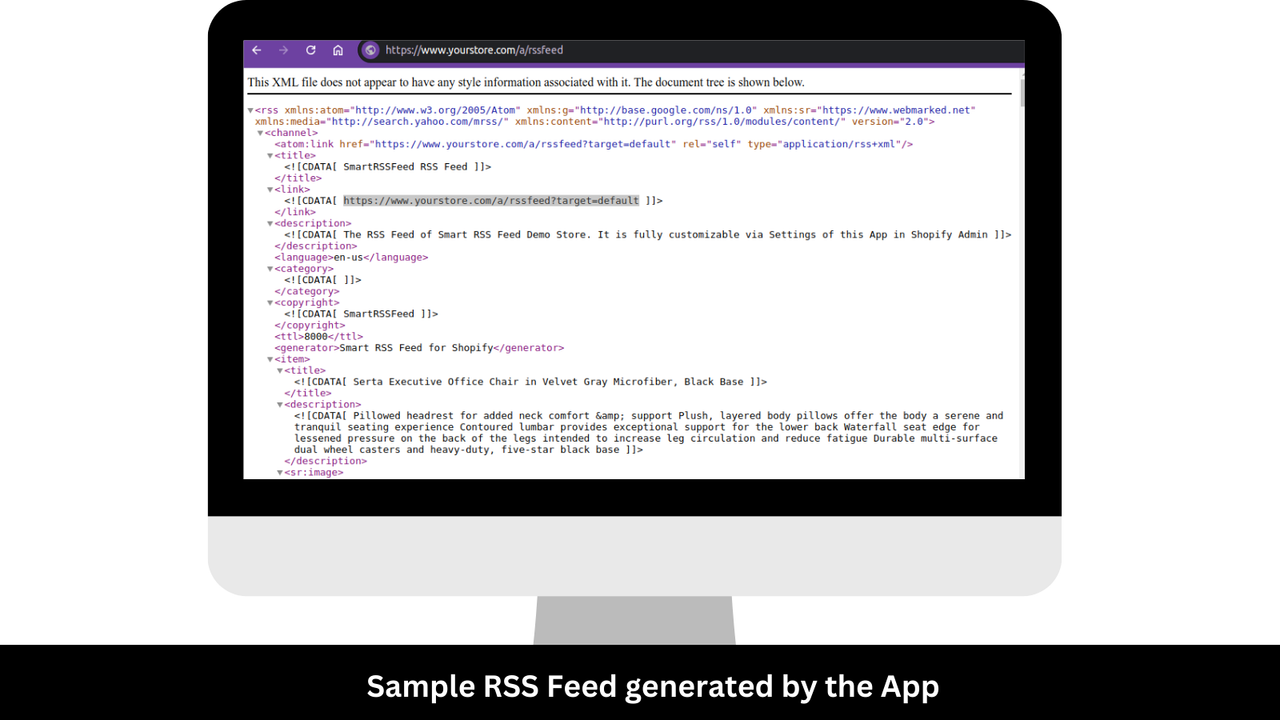Click the browser forward navigation arrow
The height and width of the screenshot is (720, 1280).
click(283, 50)
